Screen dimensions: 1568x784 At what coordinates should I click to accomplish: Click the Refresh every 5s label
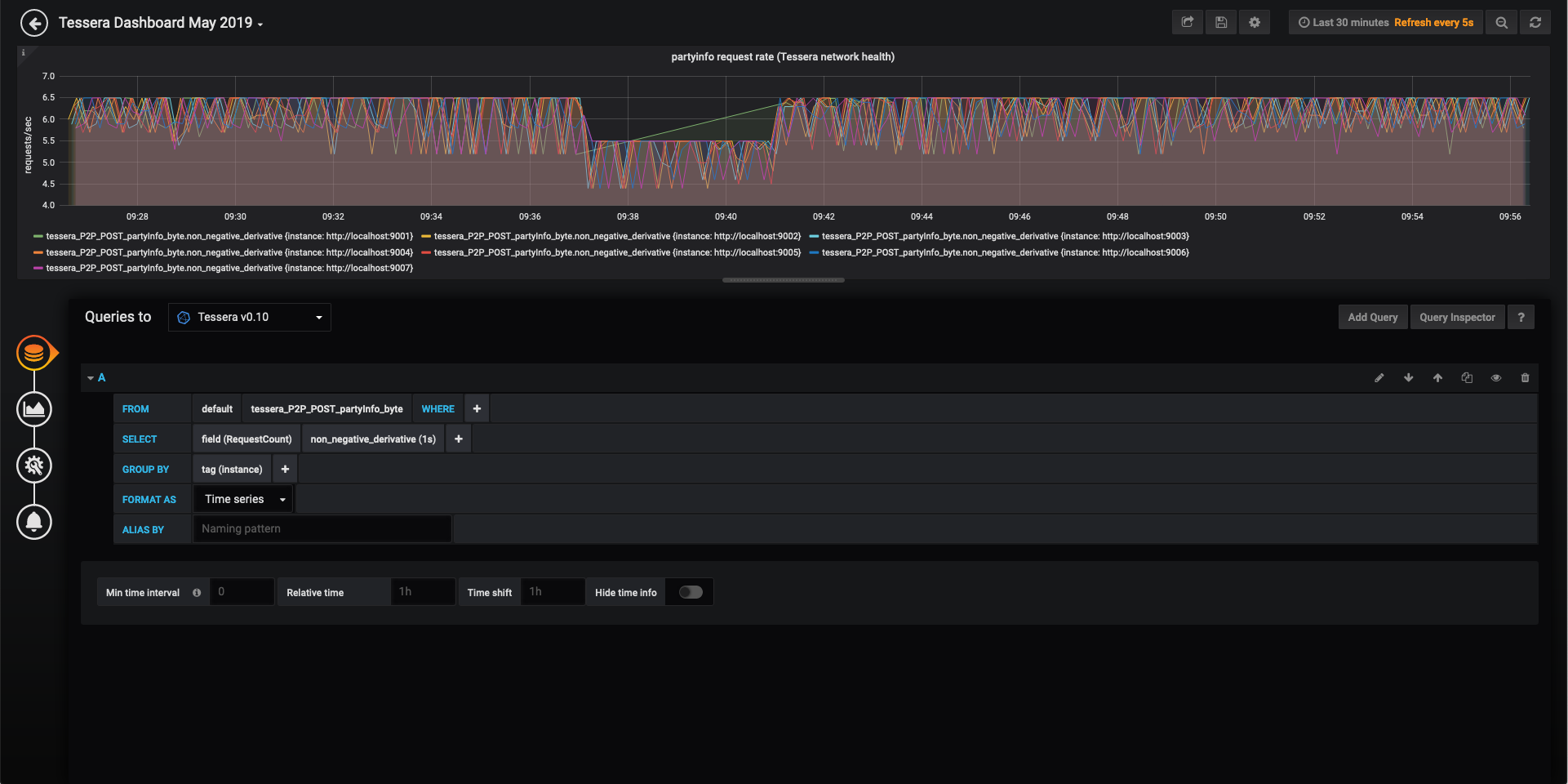[1434, 22]
